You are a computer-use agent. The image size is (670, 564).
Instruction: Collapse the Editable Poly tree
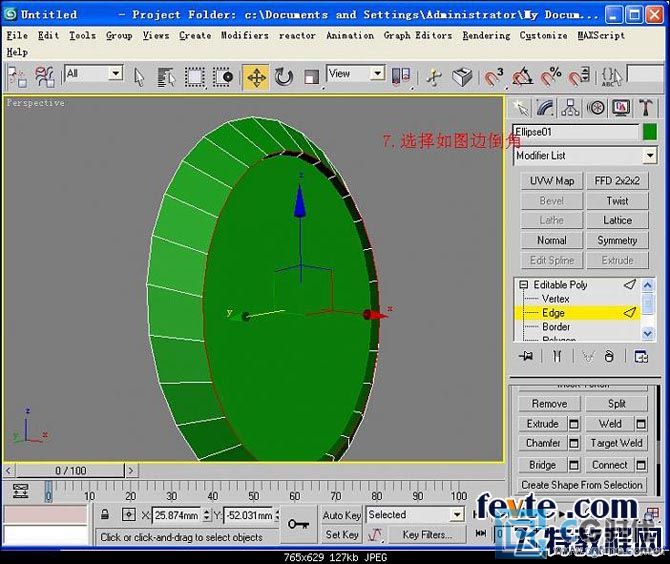(523, 285)
